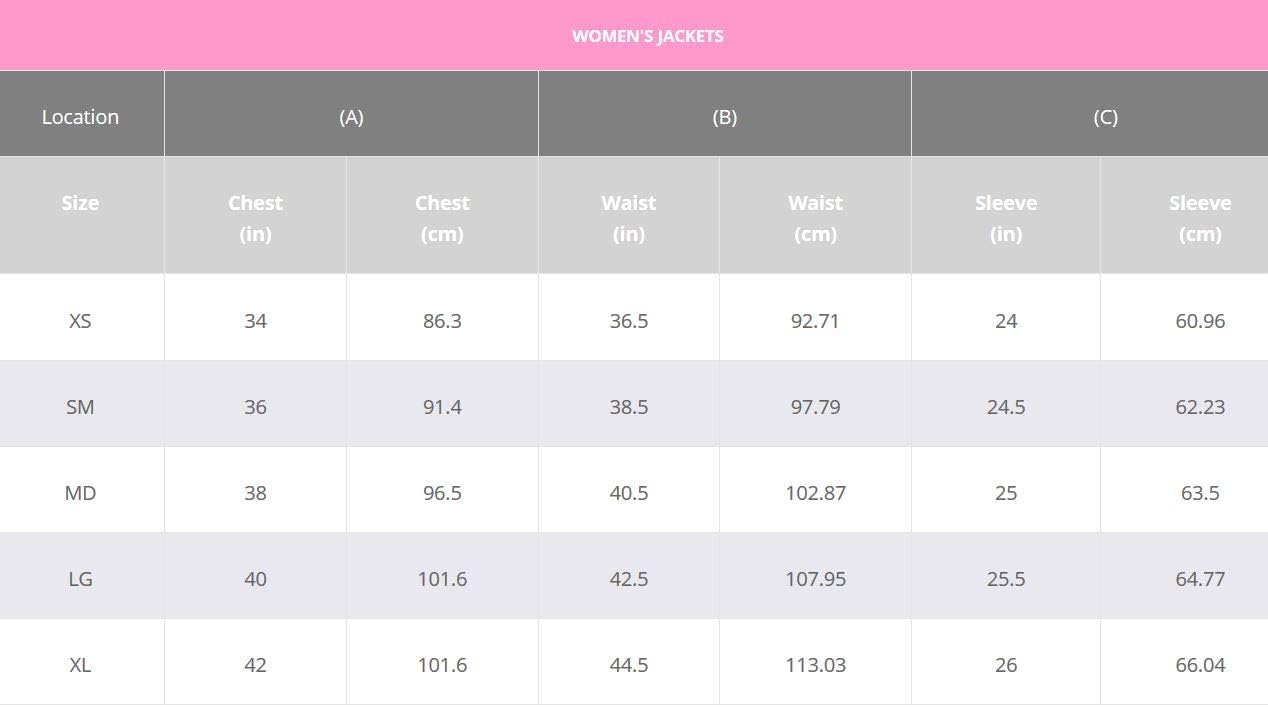
Task: Click the XL size row label
Action: pyautogui.click(x=80, y=665)
